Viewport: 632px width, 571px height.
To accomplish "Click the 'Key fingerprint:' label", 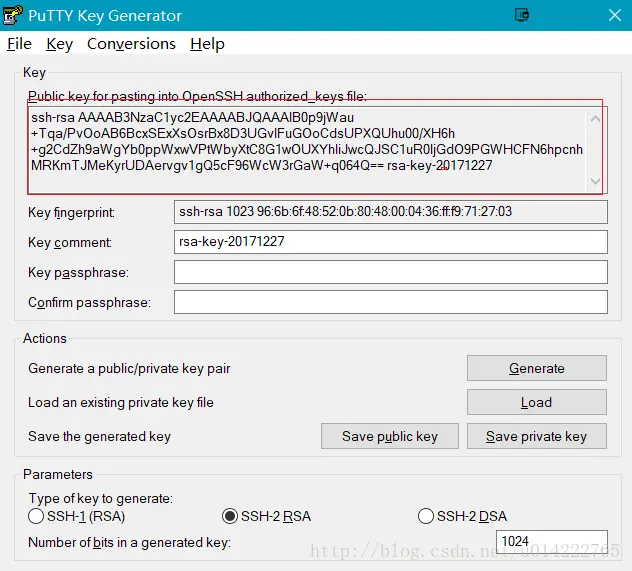I will pyautogui.click(x=71, y=212).
